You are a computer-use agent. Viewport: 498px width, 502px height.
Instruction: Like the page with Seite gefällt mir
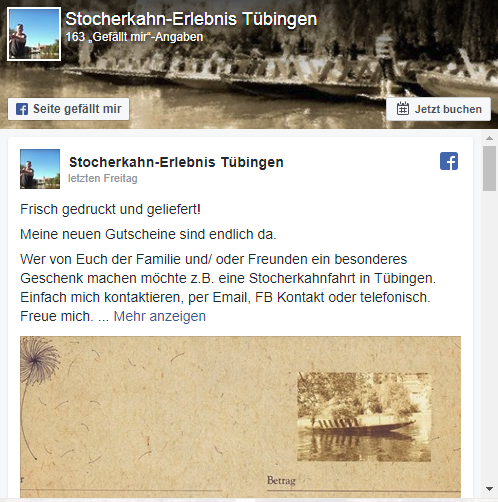[x=69, y=109]
